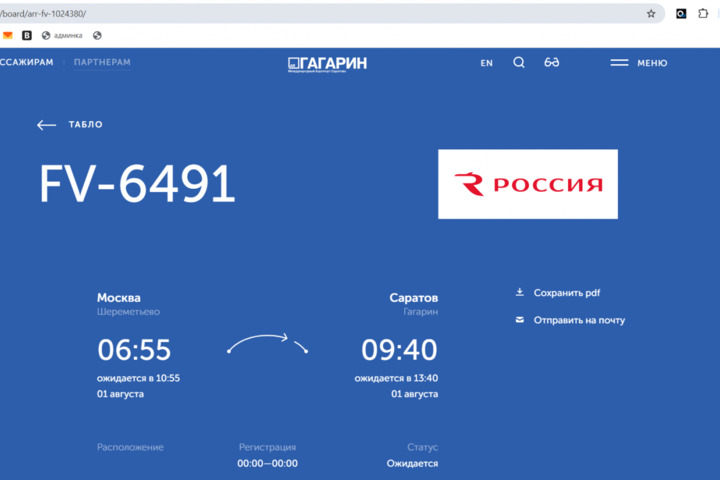Image resolution: width=720 pixels, height=480 pixels.
Task: Click the Шереметьево airport name
Action: coord(128,311)
